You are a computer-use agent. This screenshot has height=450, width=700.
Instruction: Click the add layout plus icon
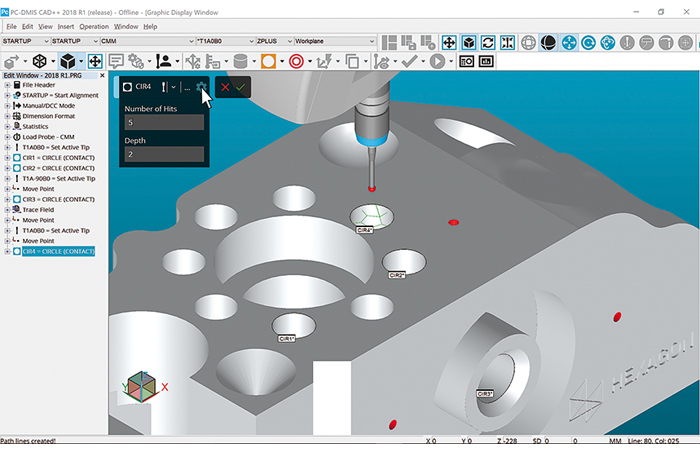point(428,43)
